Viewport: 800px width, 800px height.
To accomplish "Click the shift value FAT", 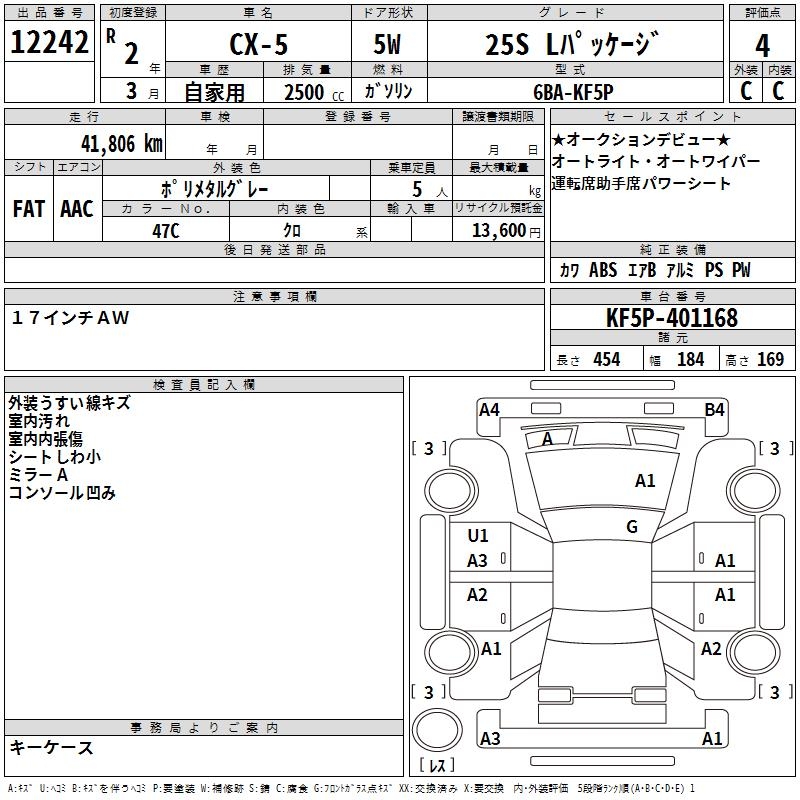I will [x=29, y=209].
